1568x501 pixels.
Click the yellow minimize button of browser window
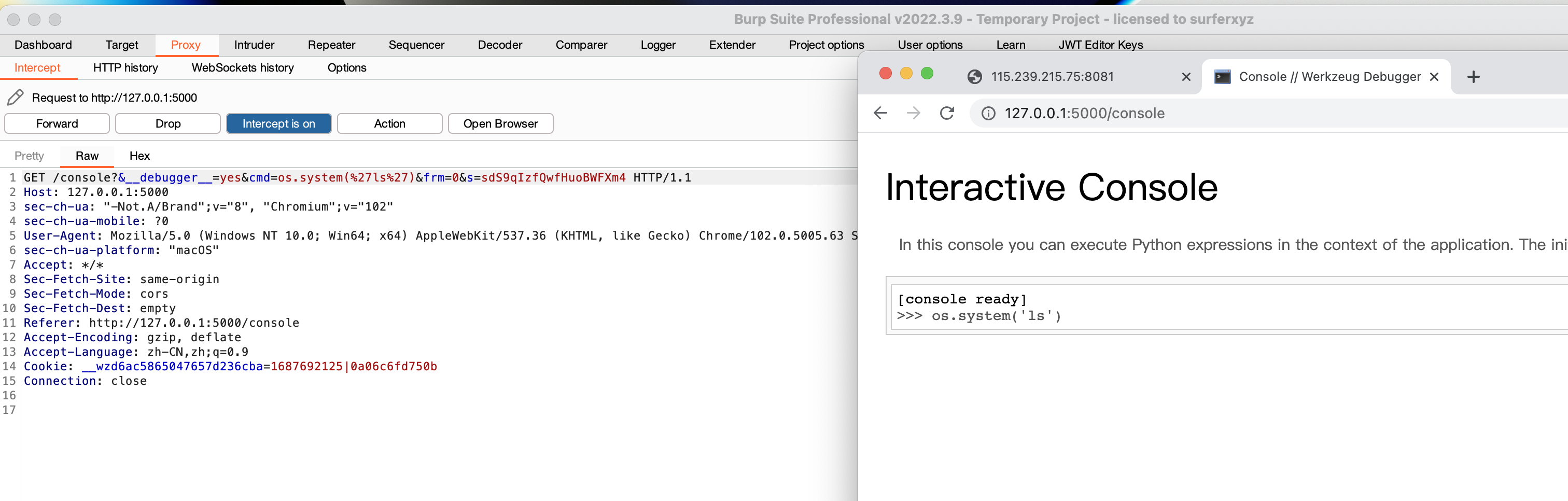coord(906,74)
